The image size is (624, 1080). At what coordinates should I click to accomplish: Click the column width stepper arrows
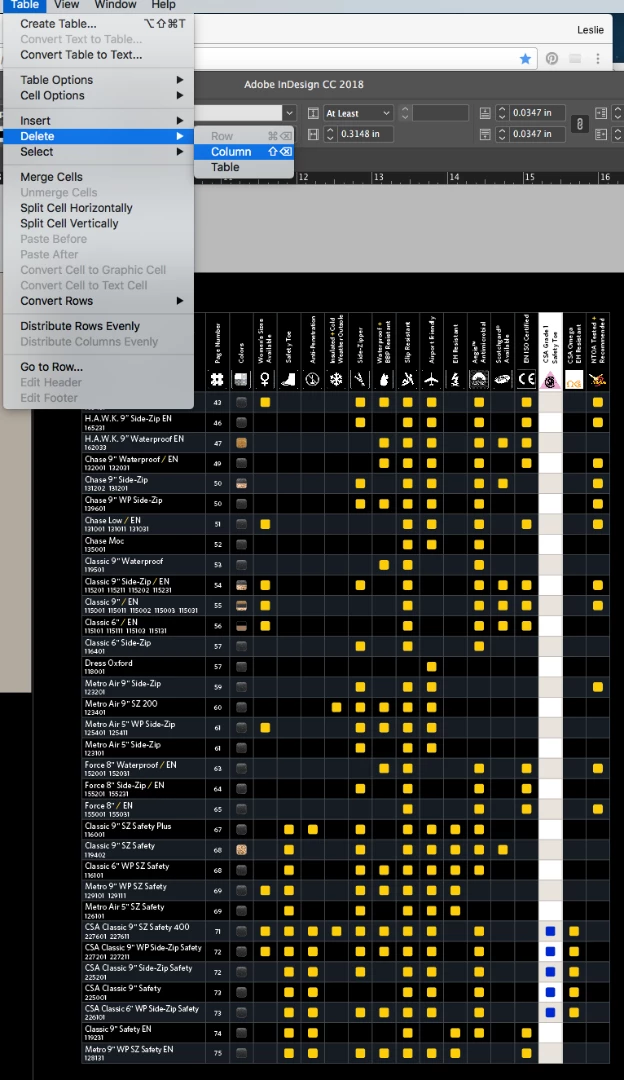(x=330, y=134)
